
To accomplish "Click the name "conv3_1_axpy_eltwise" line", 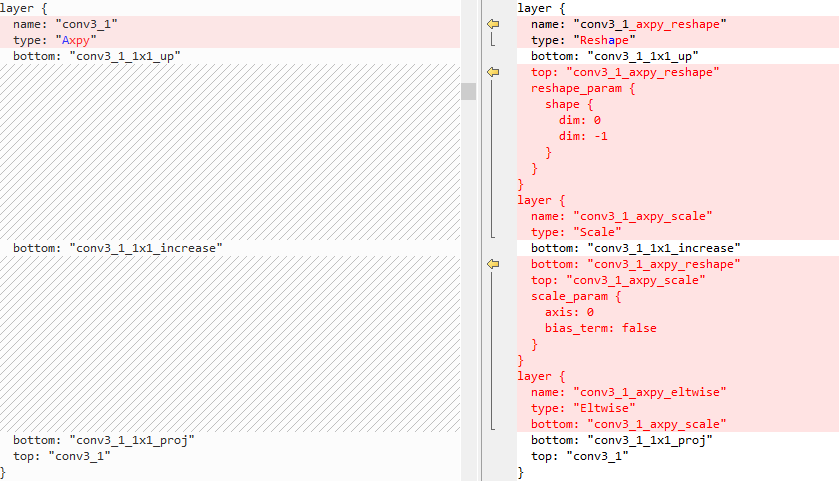I will 628,392.
